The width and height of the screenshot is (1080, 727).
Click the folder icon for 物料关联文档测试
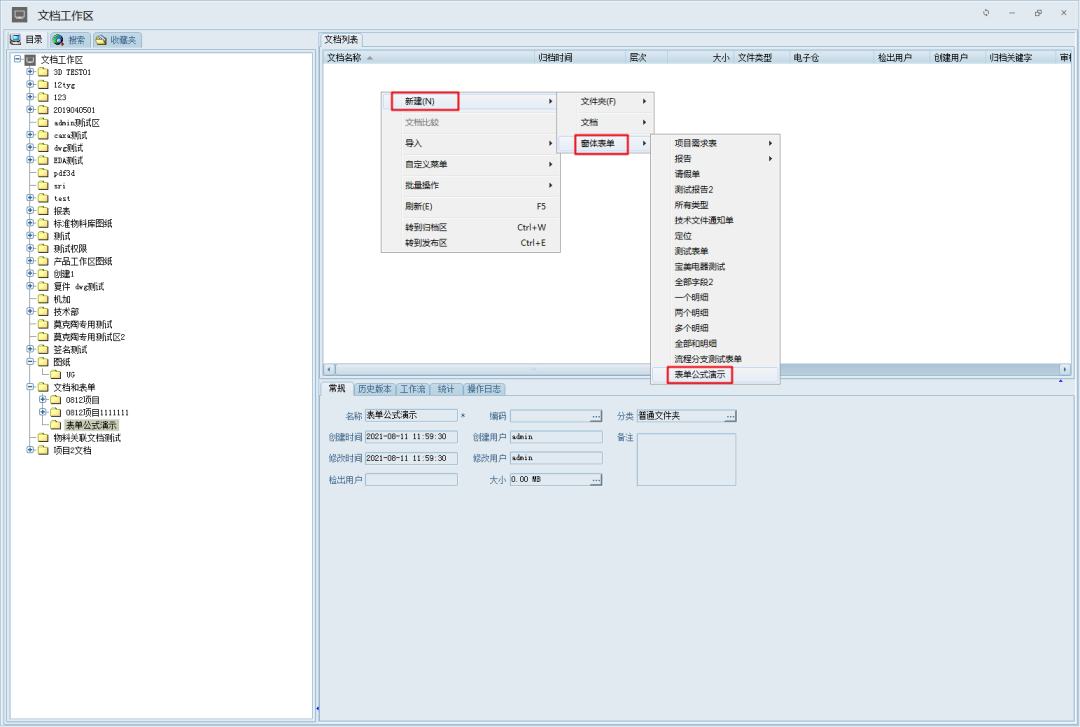43,438
